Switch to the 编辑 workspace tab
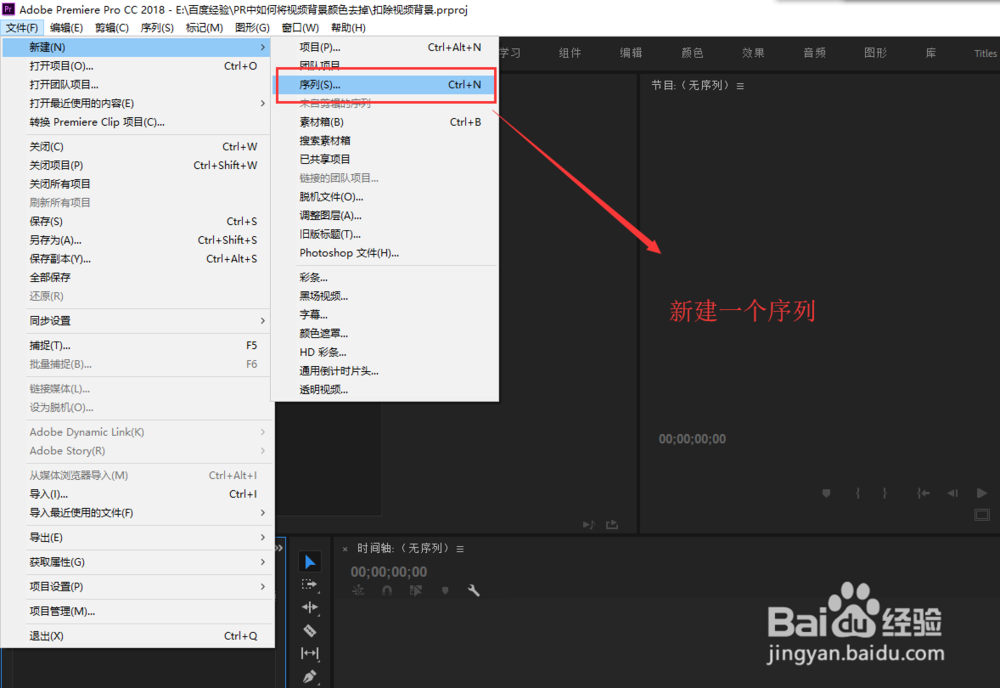The width and height of the screenshot is (1000, 688). [631, 53]
